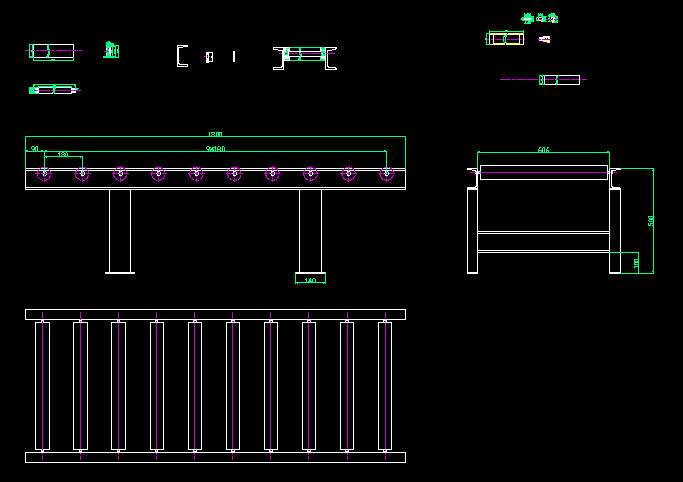Click the 140 foot-width dimension text
The height and width of the screenshot is (482, 683).
tap(310, 281)
